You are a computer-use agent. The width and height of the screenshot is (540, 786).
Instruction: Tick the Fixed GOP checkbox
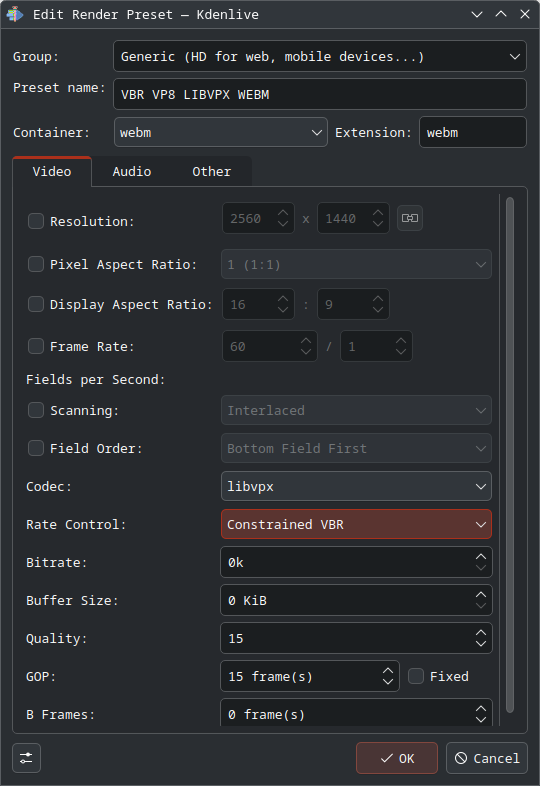[416, 676]
